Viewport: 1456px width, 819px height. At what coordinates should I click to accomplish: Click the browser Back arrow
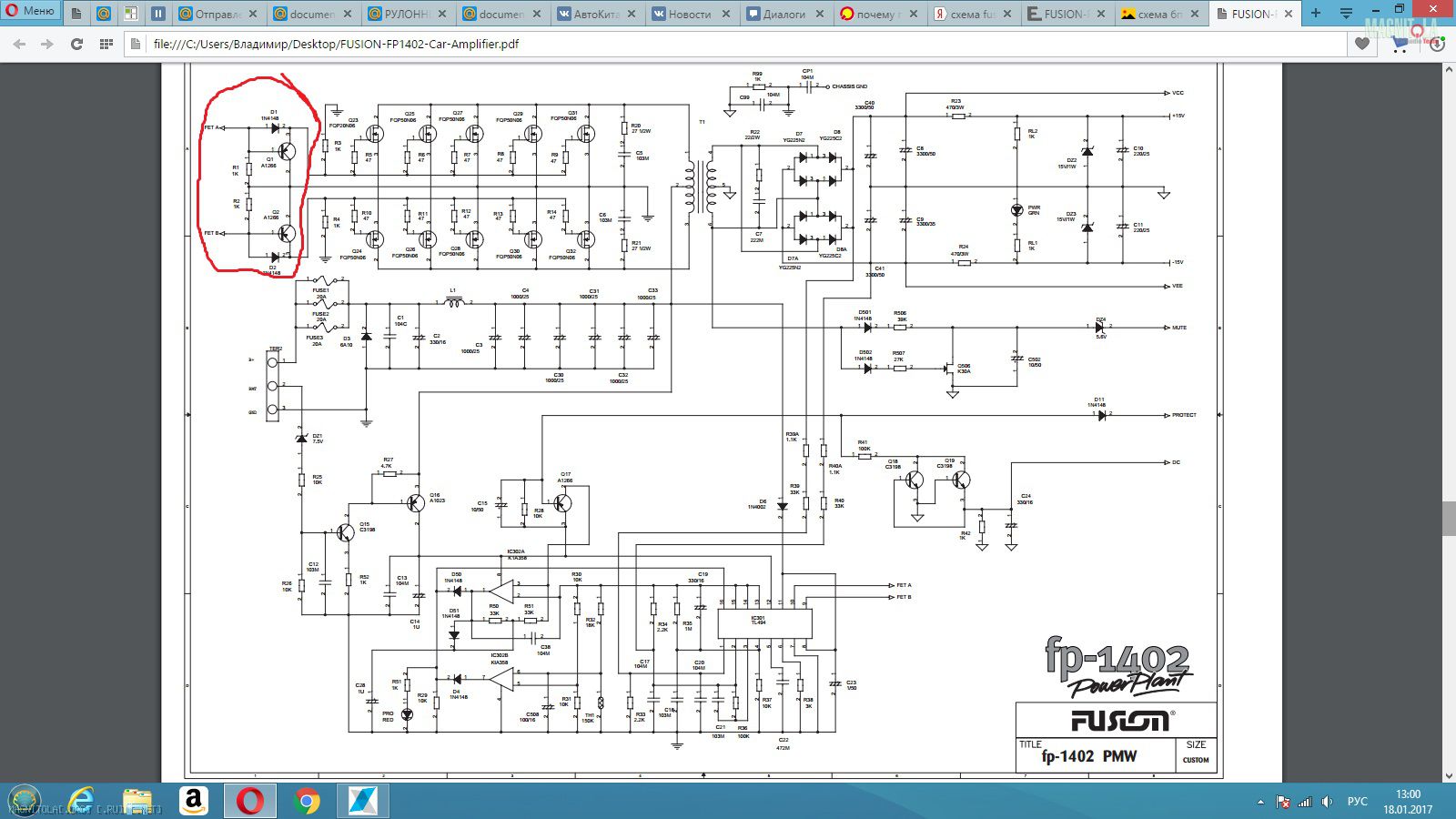click(x=19, y=44)
